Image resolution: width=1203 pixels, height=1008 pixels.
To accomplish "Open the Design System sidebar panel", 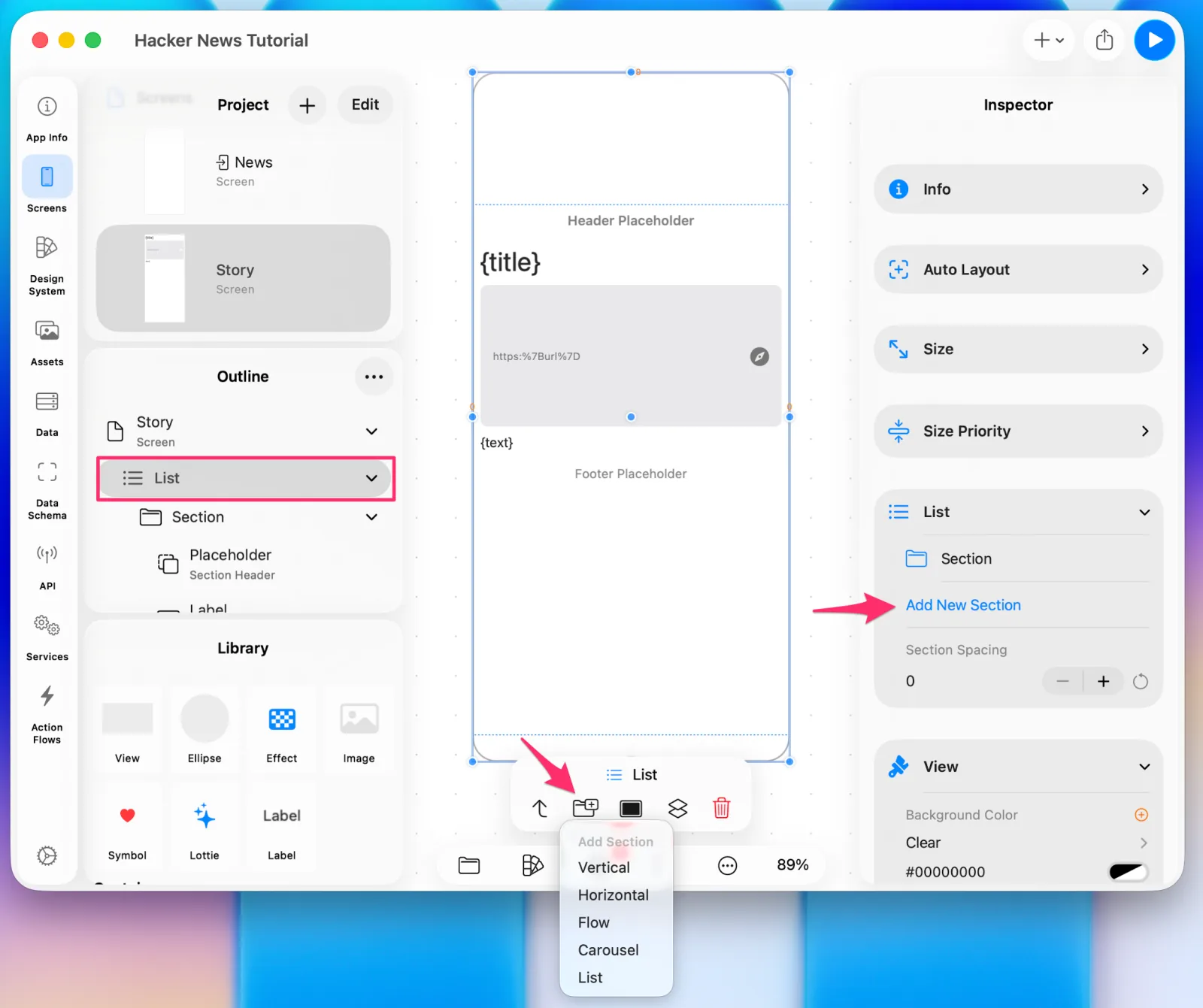I will 47,265.
